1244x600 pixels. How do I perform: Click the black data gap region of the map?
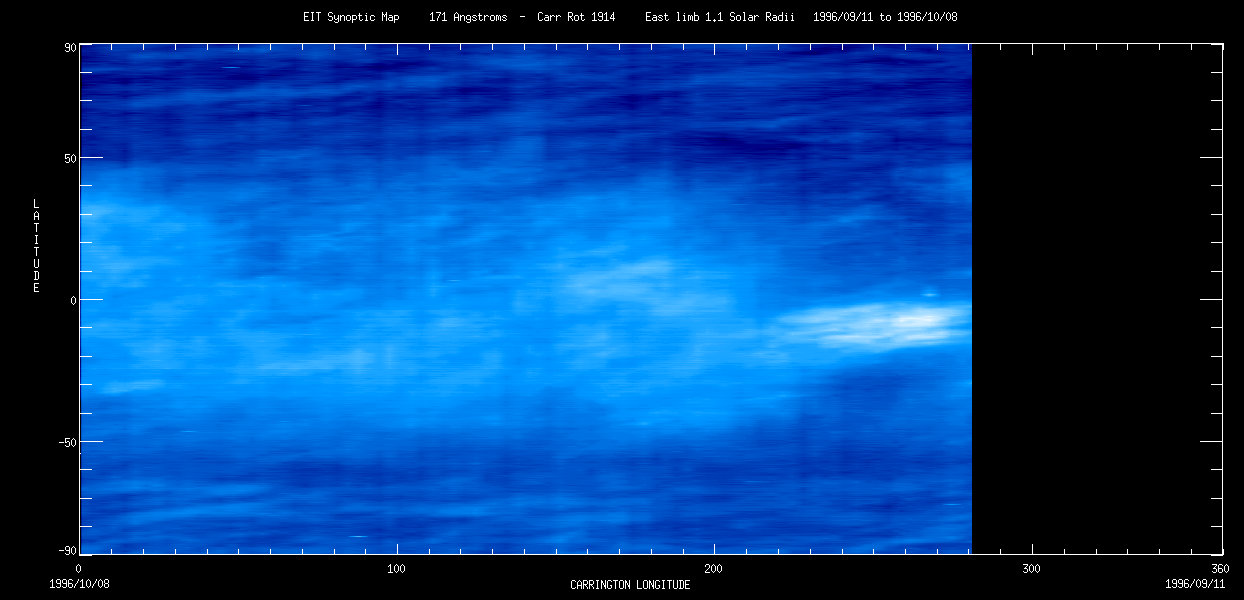(1095, 300)
